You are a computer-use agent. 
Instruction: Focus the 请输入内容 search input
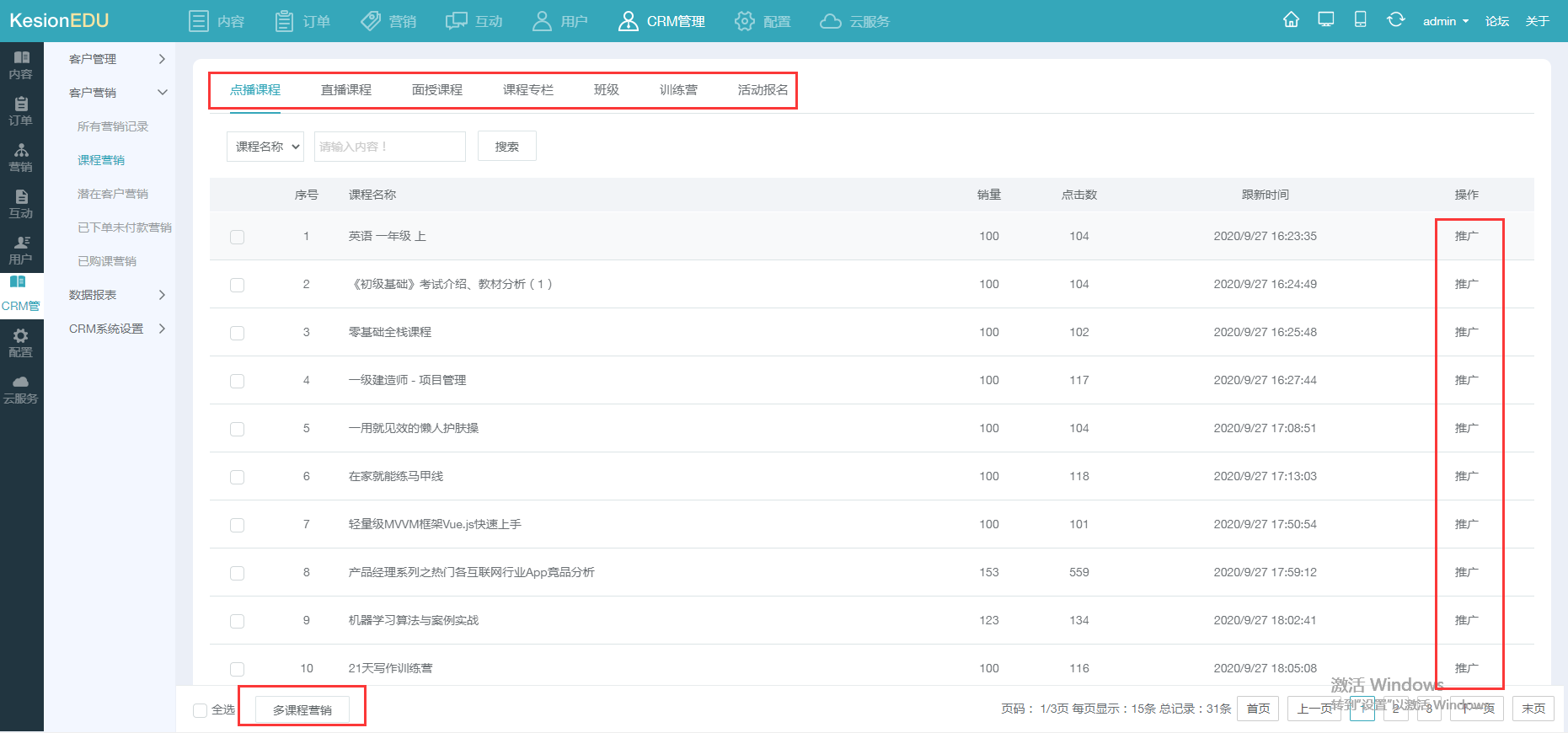click(390, 147)
